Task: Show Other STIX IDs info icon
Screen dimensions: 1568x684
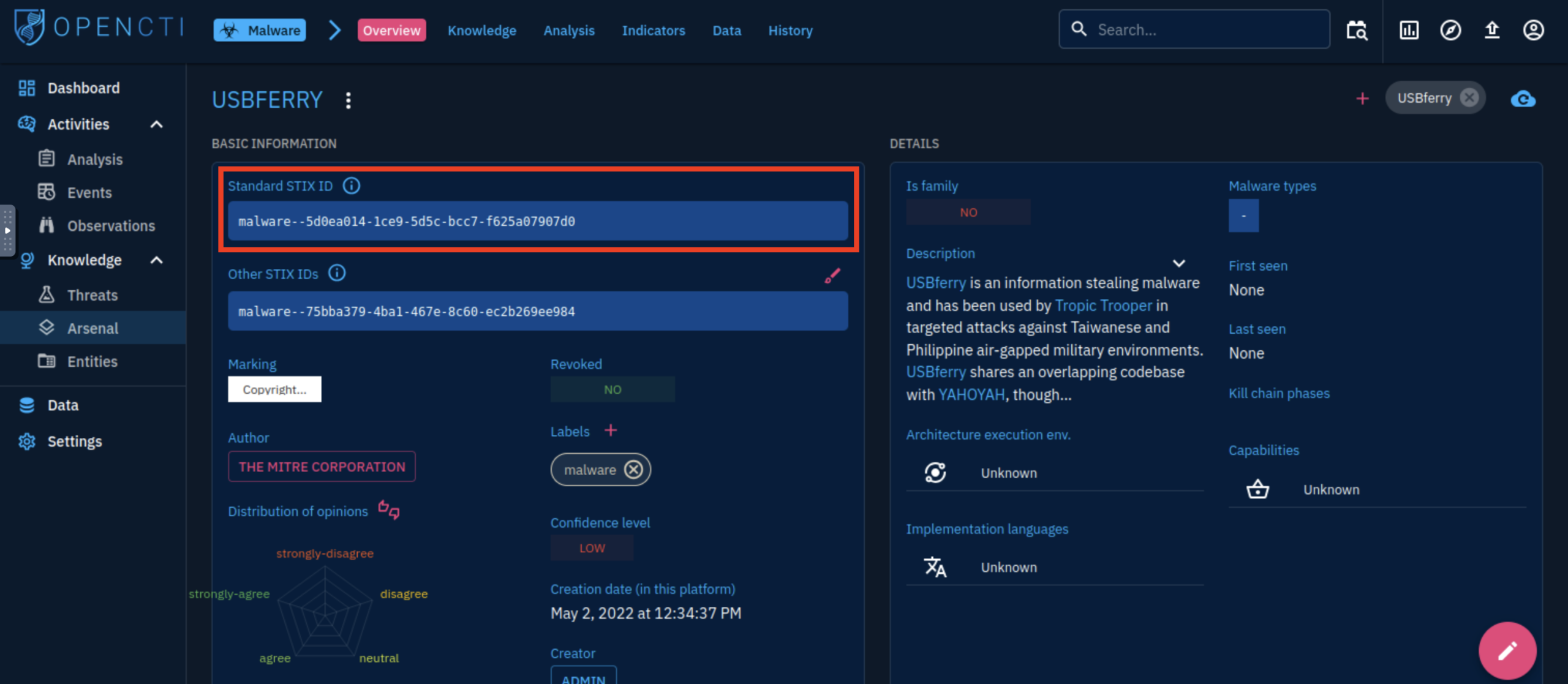Action: point(337,273)
